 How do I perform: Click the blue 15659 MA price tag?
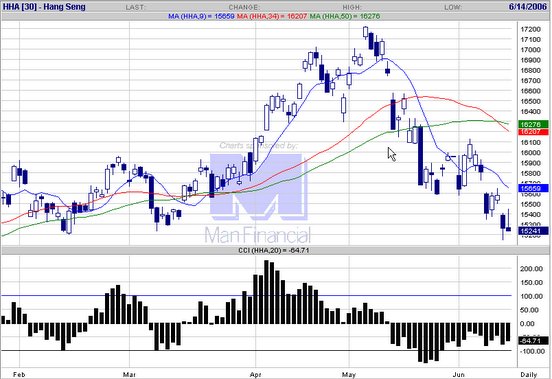(x=533, y=188)
